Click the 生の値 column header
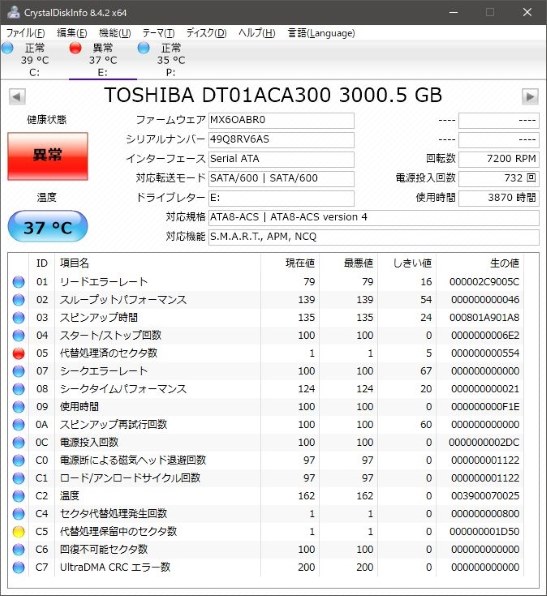Viewport: 547px width, 596px height. [x=504, y=263]
